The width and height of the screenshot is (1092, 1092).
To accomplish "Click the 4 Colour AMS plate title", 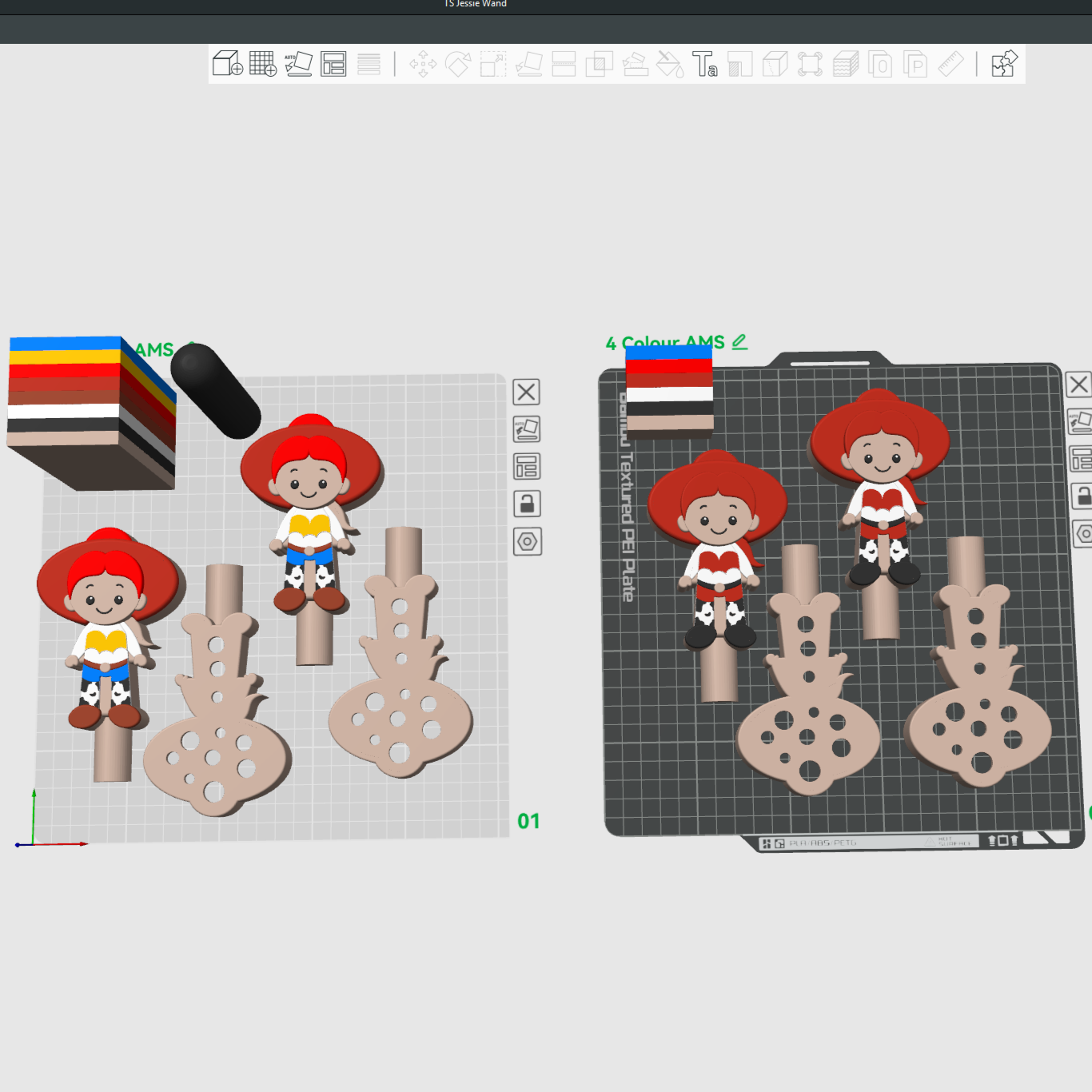I will pos(665,343).
